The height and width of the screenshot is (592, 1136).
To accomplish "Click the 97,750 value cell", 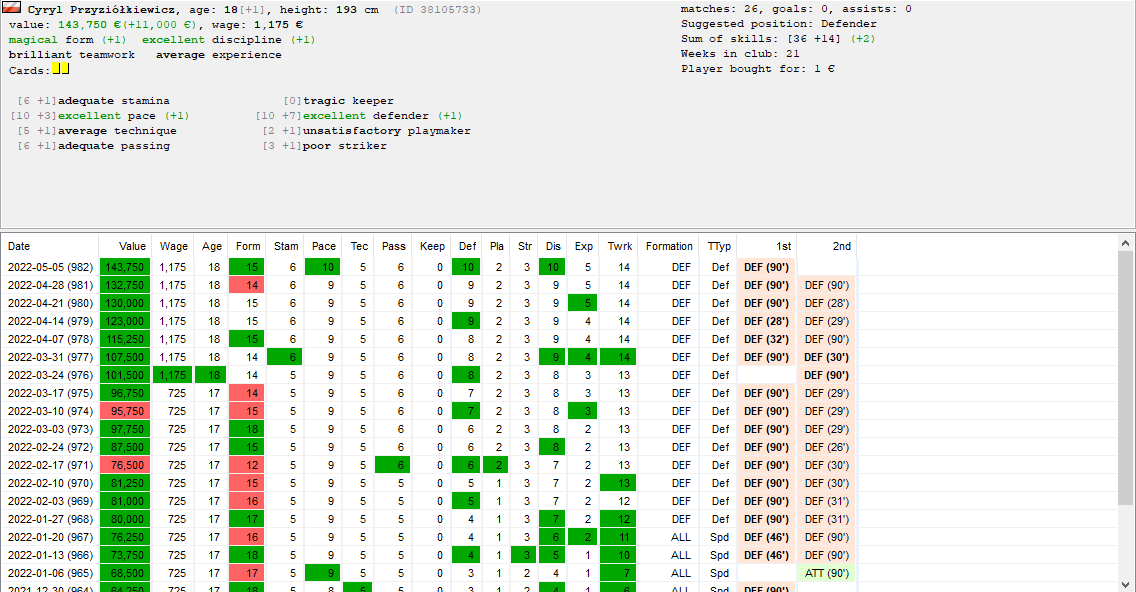I will (125, 429).
